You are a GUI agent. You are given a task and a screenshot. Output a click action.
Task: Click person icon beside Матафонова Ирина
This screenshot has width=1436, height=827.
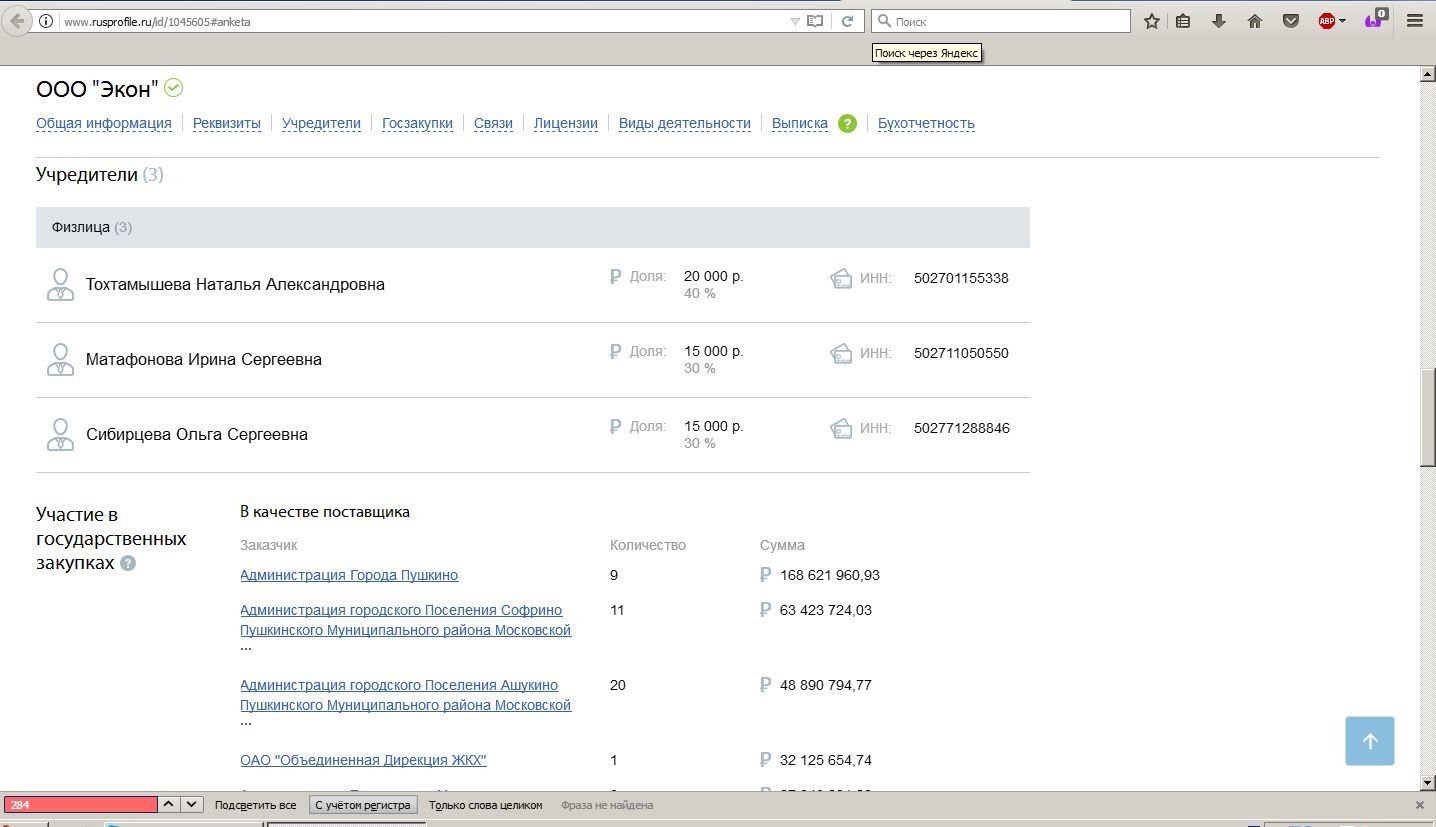(x=60, y=359)
